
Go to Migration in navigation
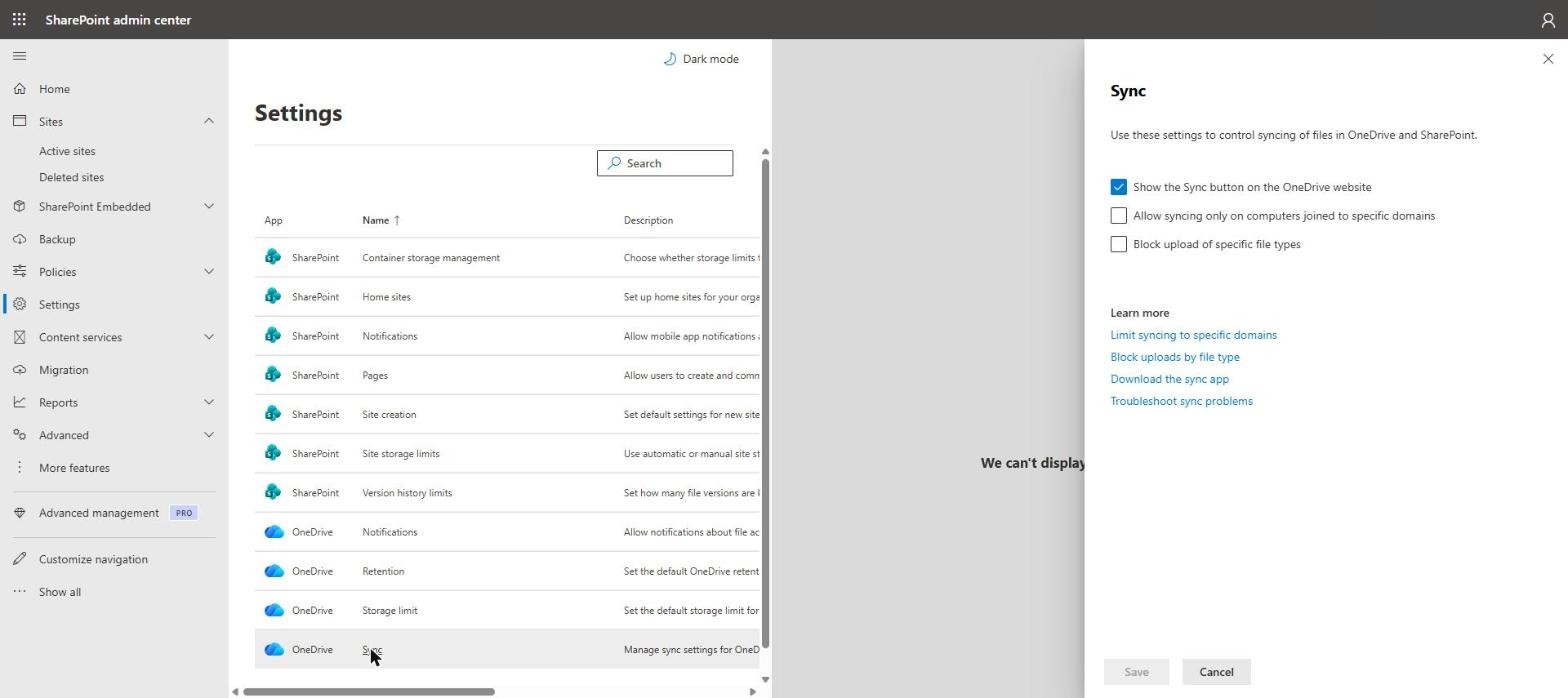pyautogui.click(x=63, y=369)
